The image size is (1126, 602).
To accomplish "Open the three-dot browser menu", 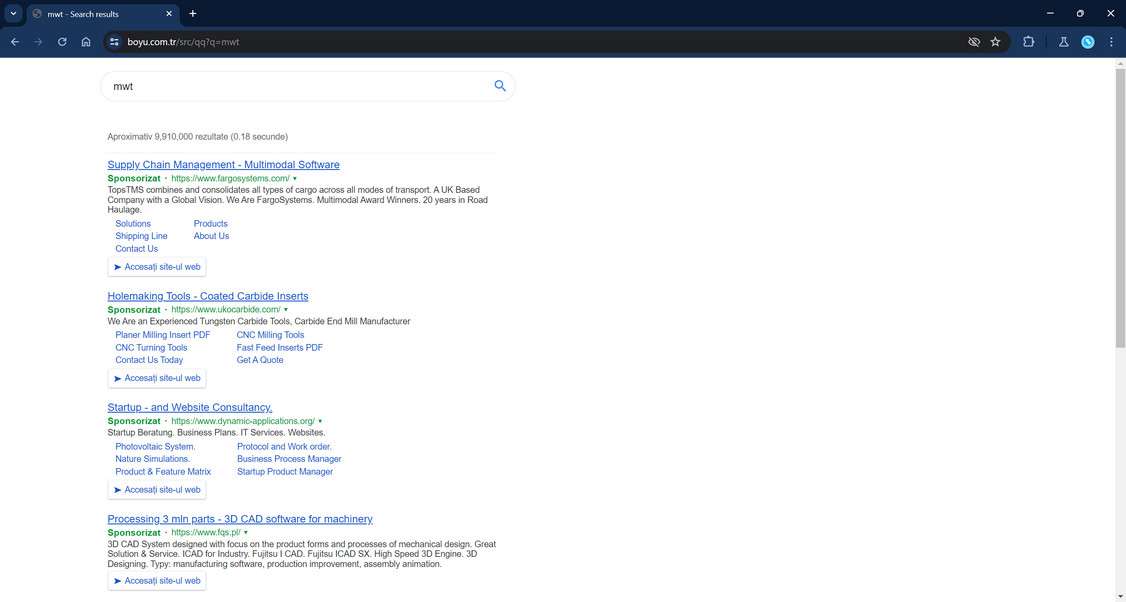I will coord(1111,42).
